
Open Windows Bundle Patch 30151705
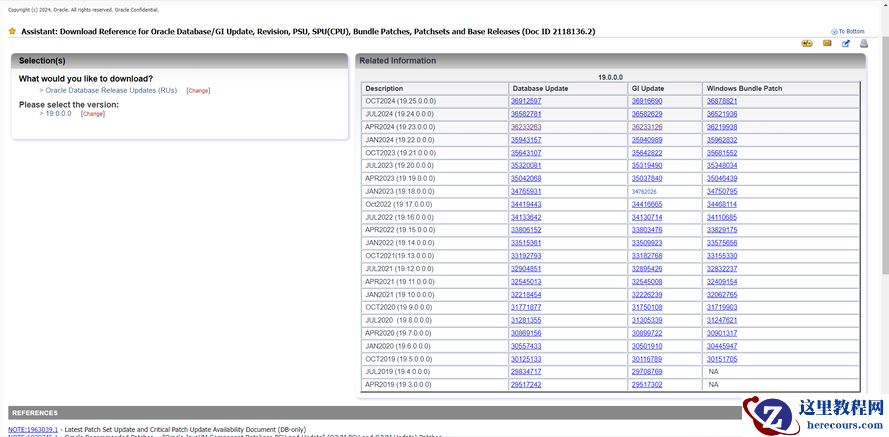[722, 359]
